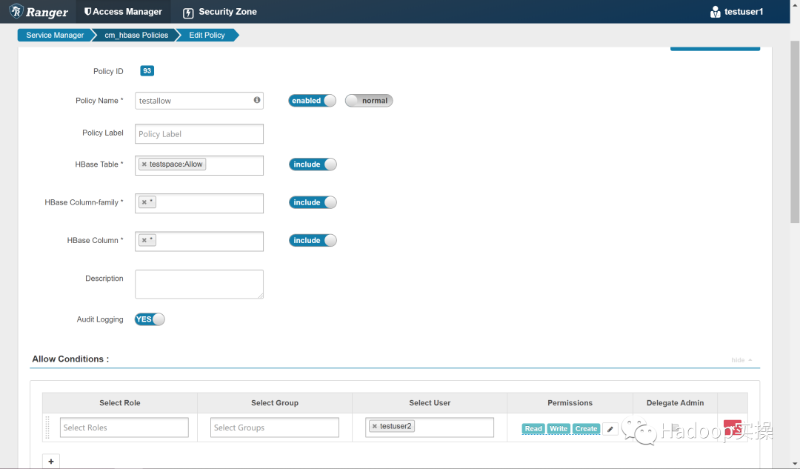This screenshot has width=800, height=469.
Task: Click the Write permission tag
Action: (559, 429)
